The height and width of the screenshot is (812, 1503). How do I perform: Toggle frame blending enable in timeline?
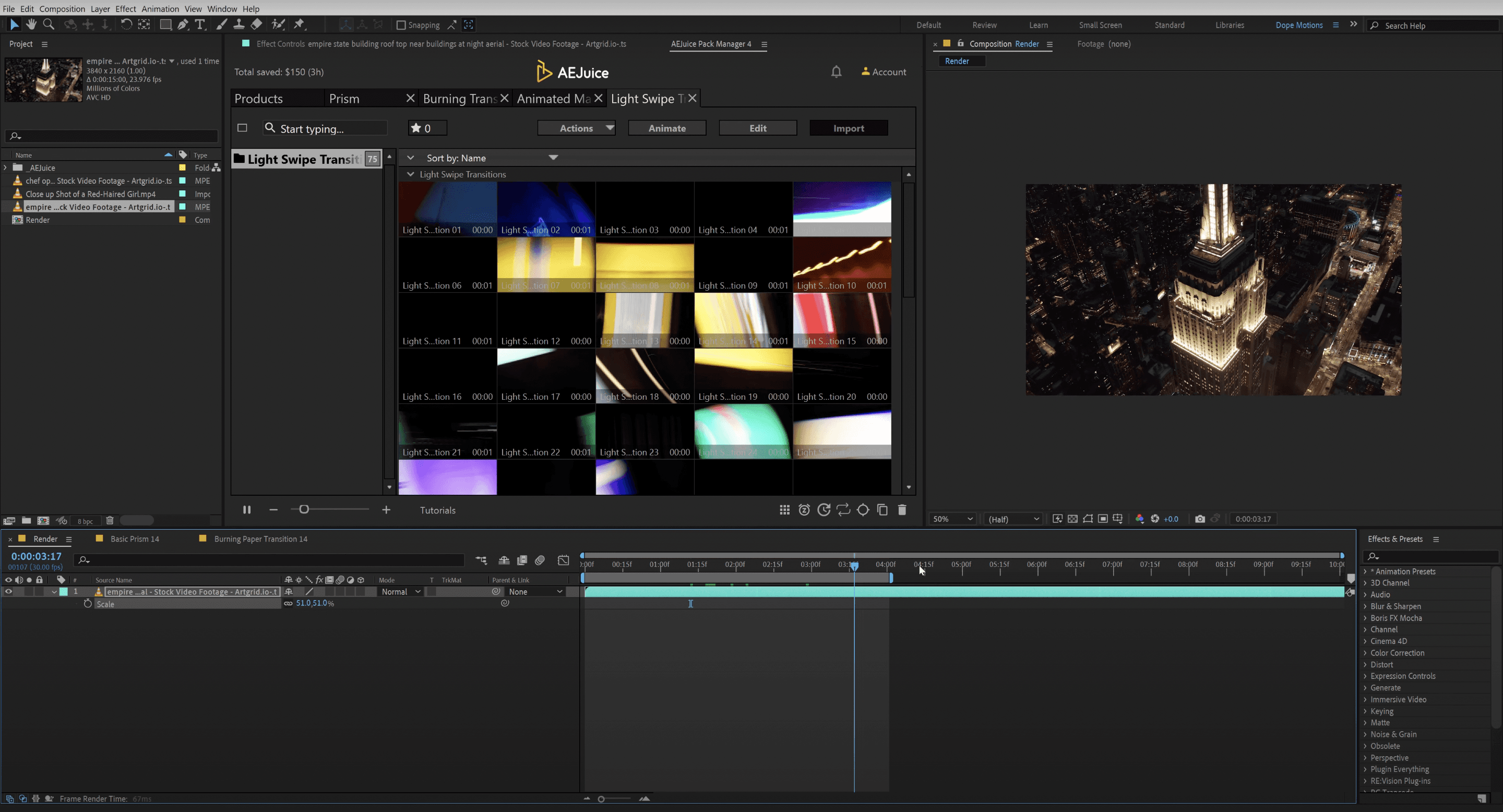(522, 560)
